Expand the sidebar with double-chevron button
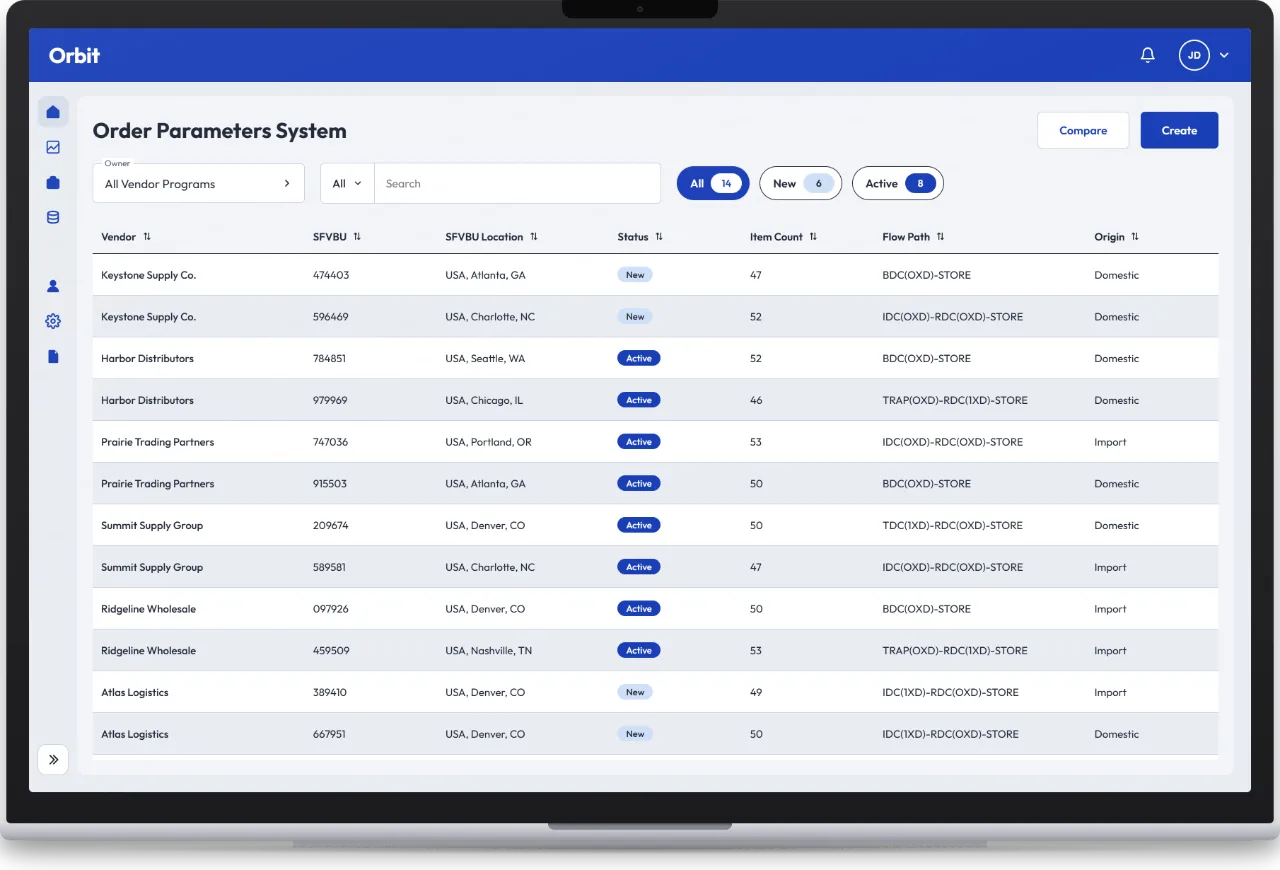 53,760
